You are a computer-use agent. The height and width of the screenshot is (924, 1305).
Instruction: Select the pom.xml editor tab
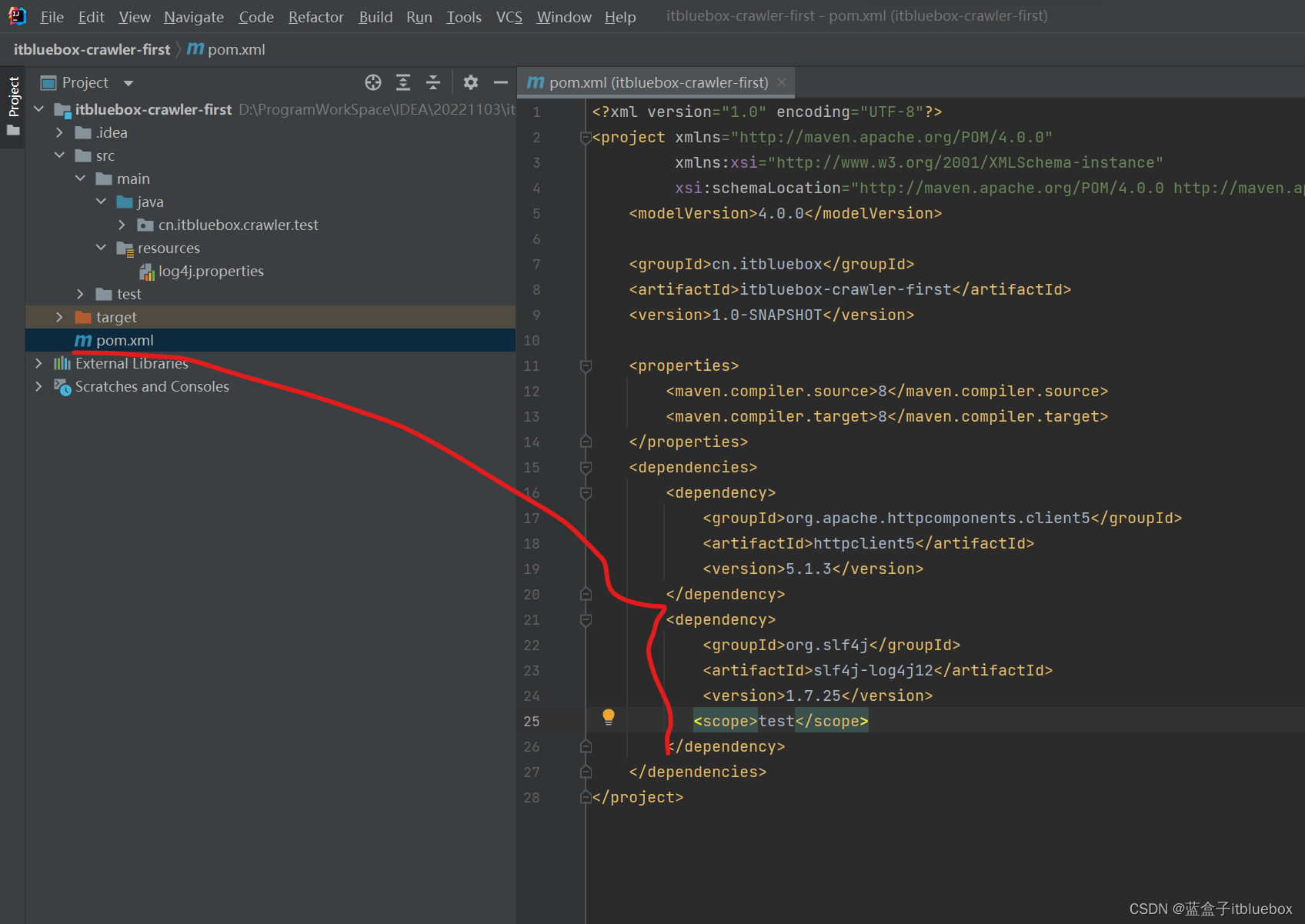click(656, 82)
